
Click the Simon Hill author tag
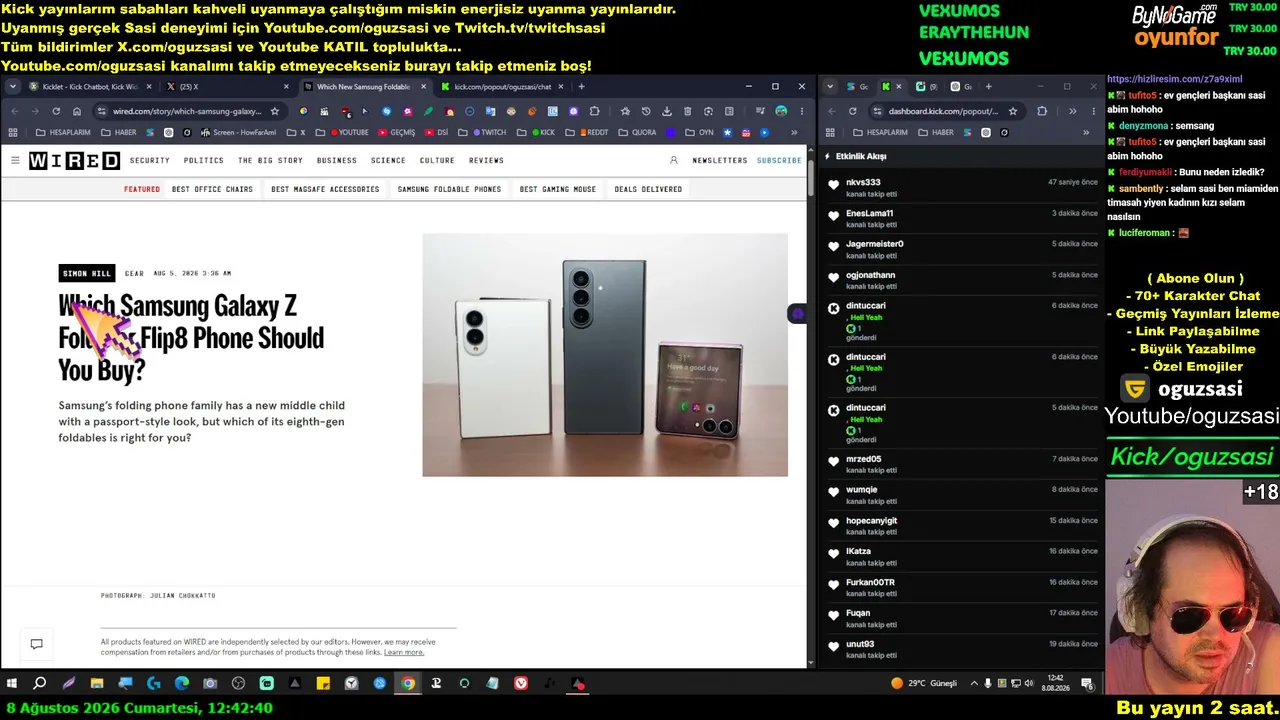pos(87,273)
